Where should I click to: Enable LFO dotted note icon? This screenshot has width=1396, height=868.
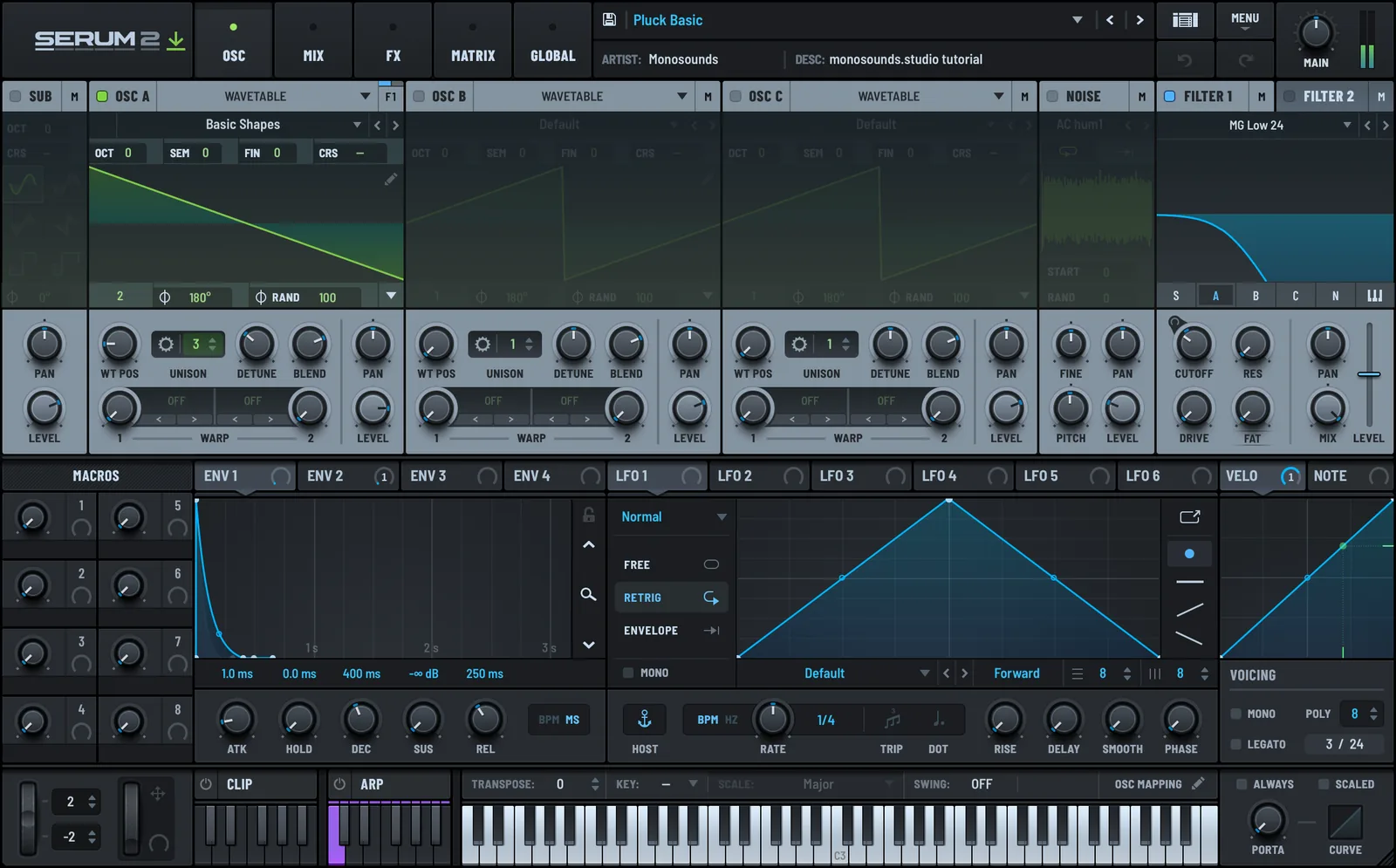(x=938, y=720)
